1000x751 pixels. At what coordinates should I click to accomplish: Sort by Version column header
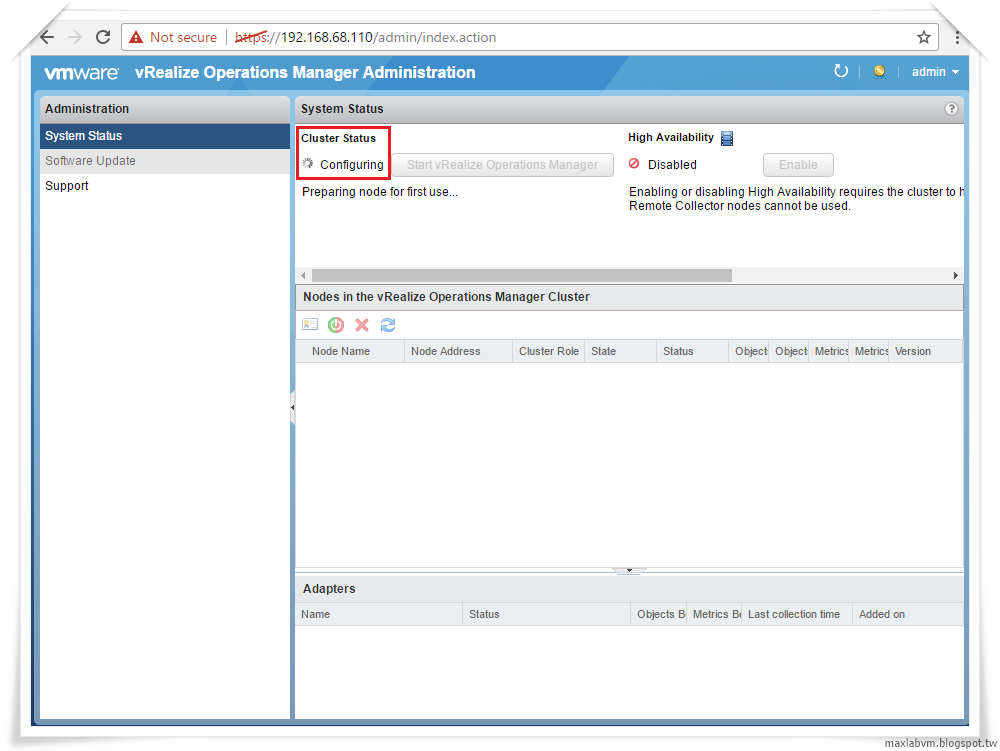click(925, 351)
